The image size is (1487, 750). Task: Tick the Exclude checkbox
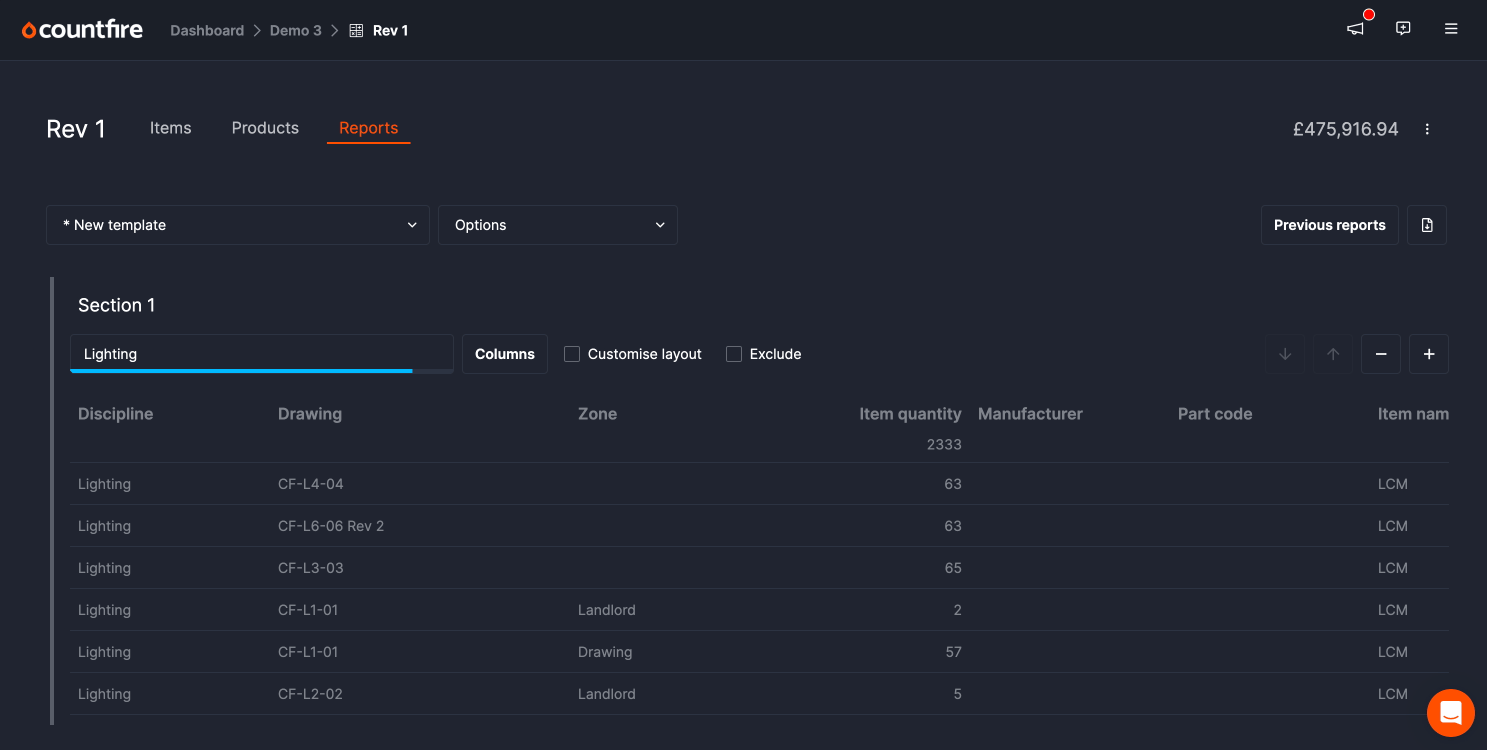[x=734, y=354]
